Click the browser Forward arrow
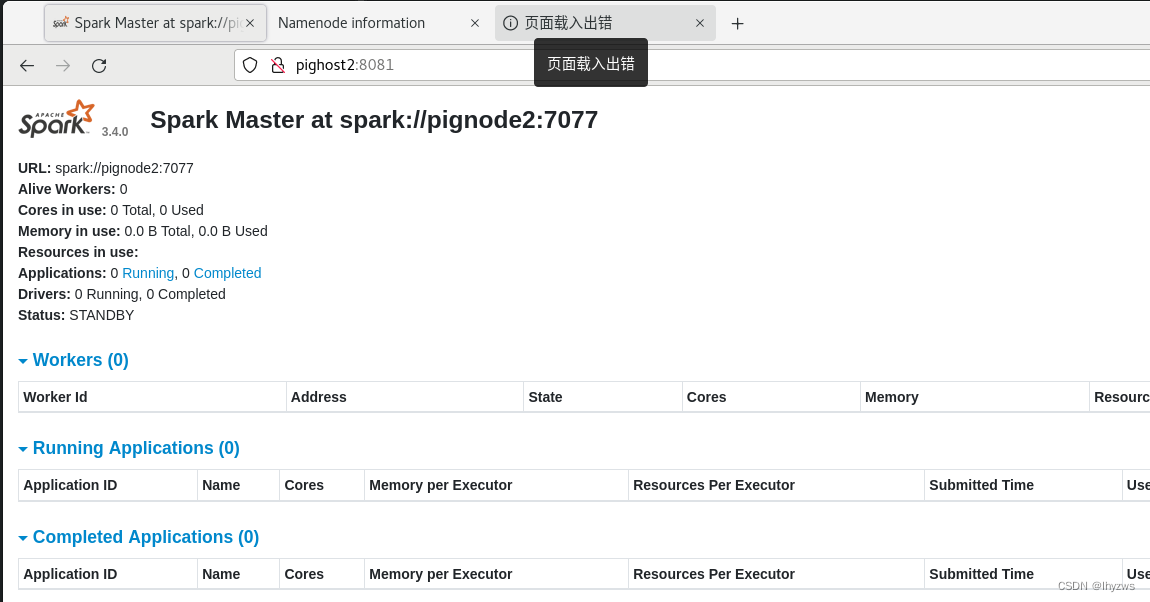 (63, 65)
